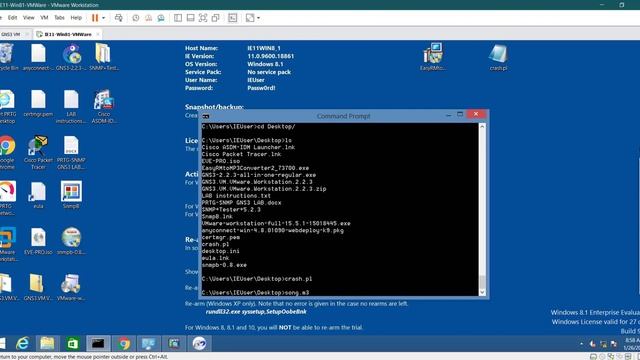The width and height of the screenshot is (640, 360).
Task: Open Chrome from the guest taskbar
Action: click(x=124, y=344)
